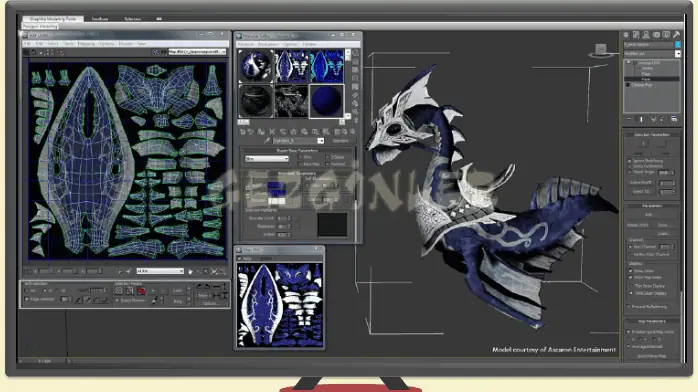Toggle the Edge Distance checkbox in Edit UVWs

coord(27,299)
